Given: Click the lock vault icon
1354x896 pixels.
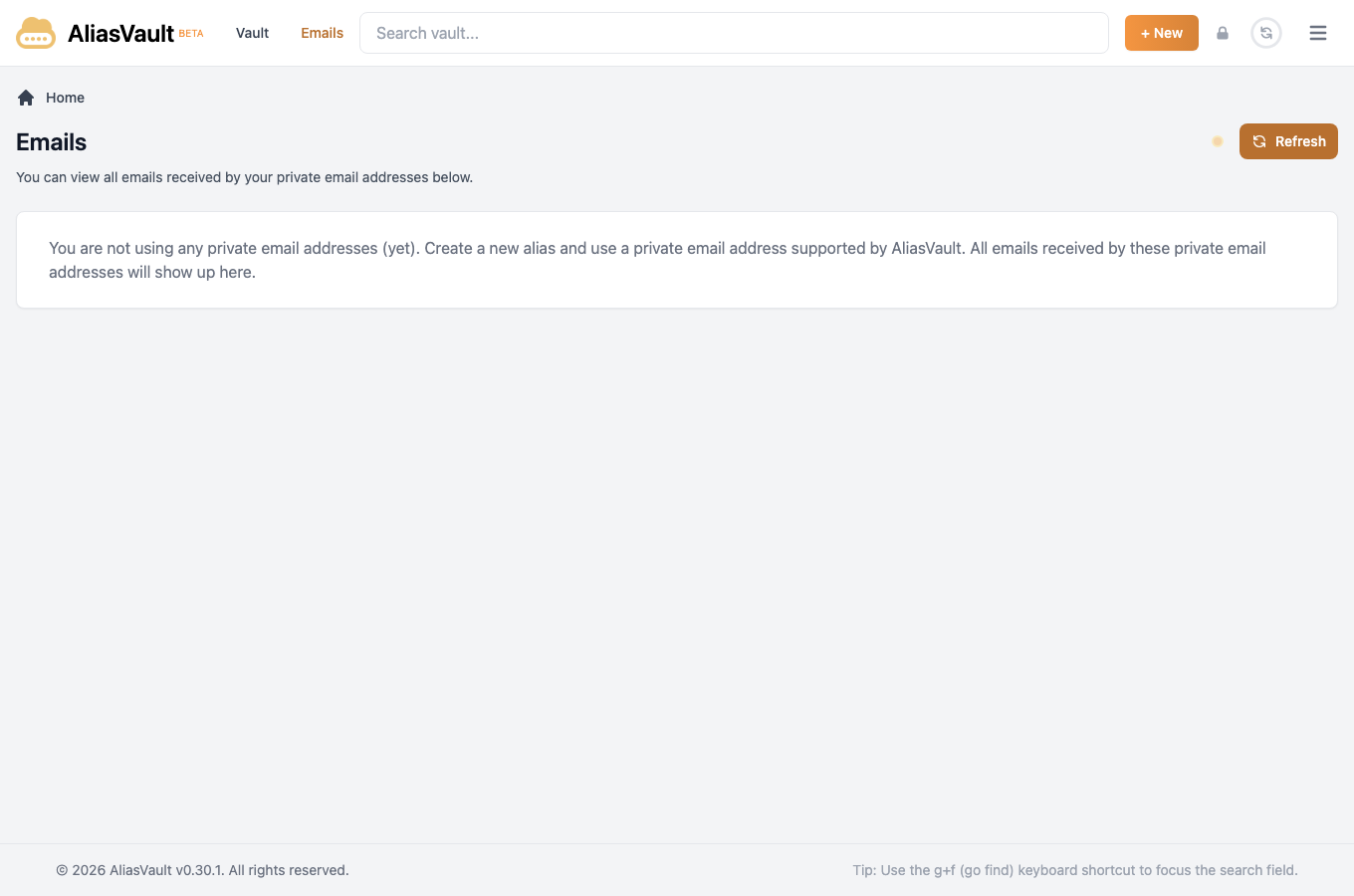Looking at the screenshot, I should tap(1223, 33).
